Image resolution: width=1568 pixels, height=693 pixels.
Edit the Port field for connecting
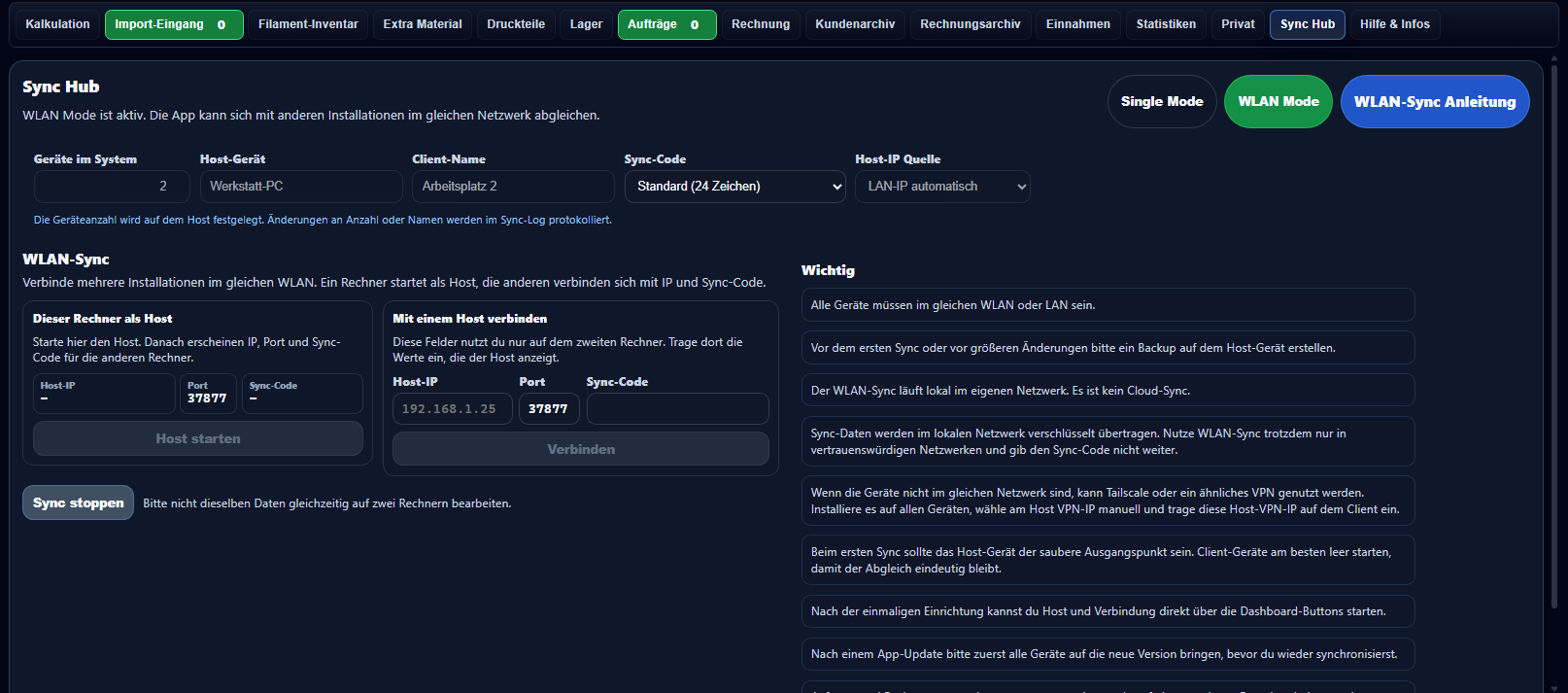(x=549, y=409)
